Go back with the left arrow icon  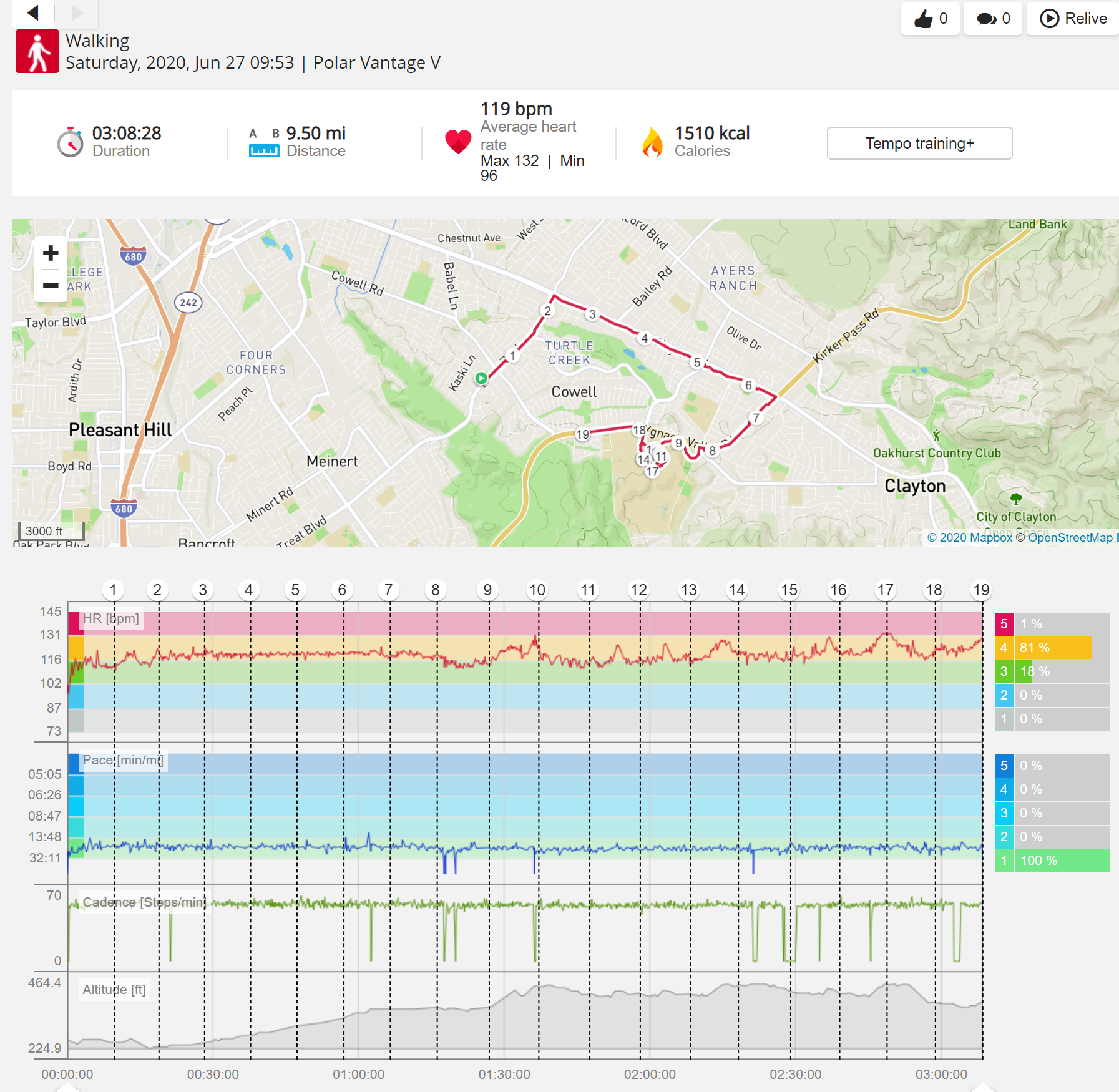(x=33, y=12)
